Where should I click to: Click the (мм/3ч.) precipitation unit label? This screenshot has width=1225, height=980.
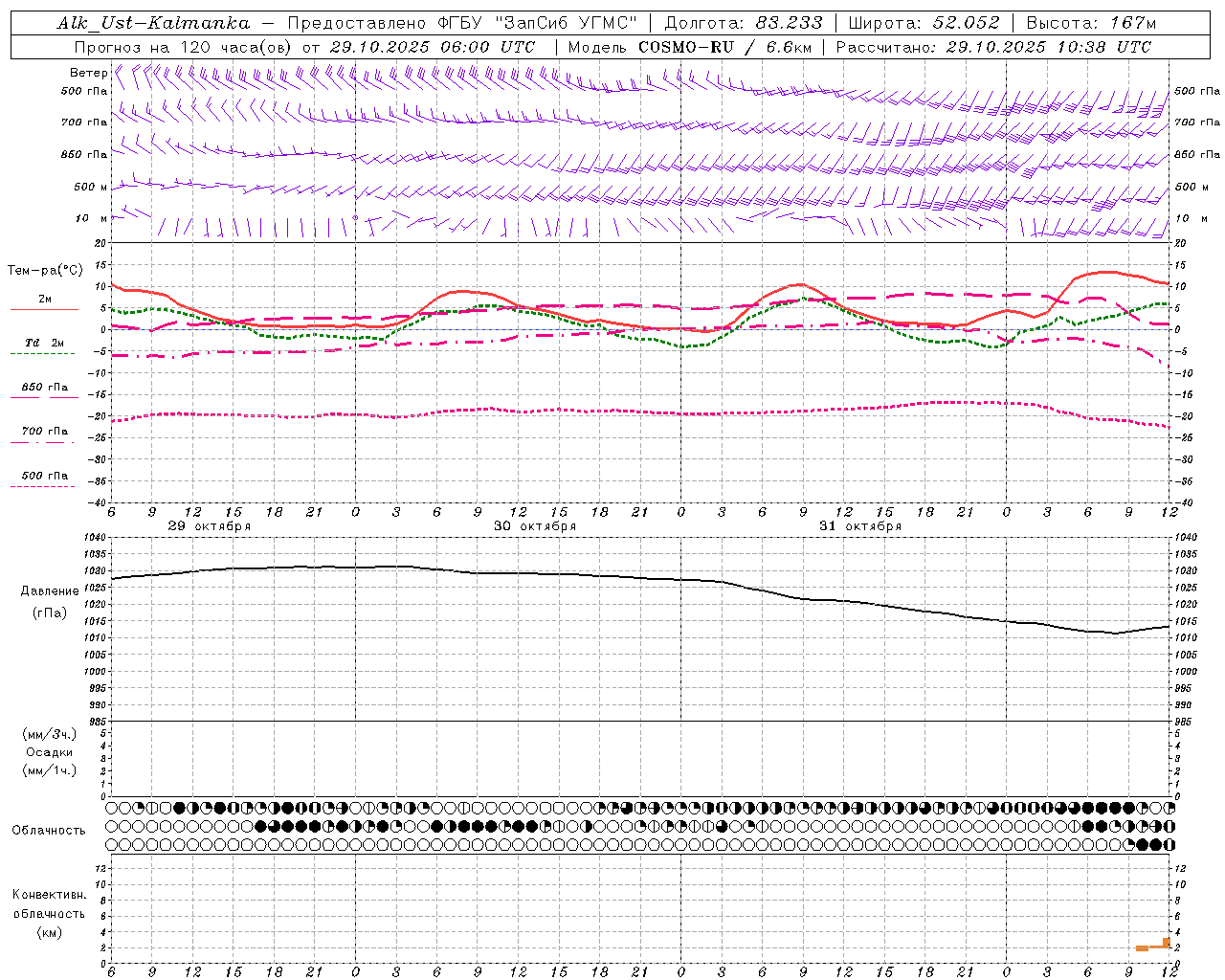click(x=50, y=734)
